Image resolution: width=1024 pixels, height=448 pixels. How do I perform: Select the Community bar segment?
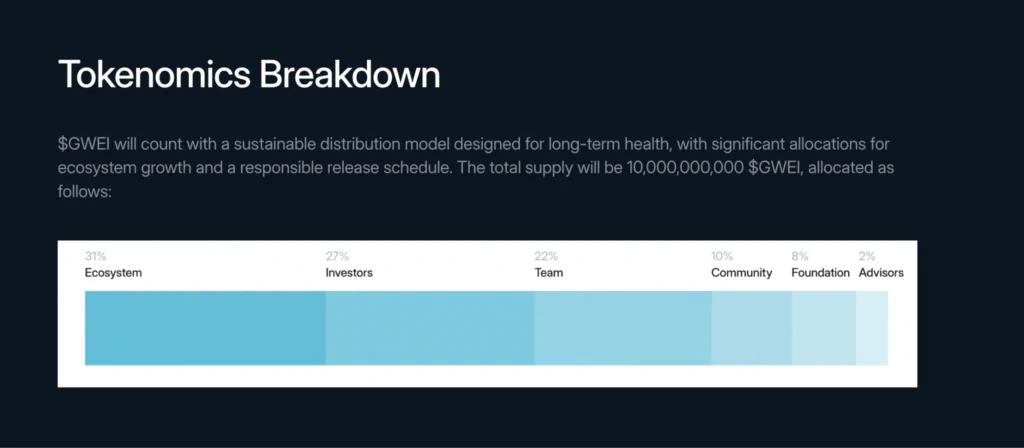[x=752, y=328]
